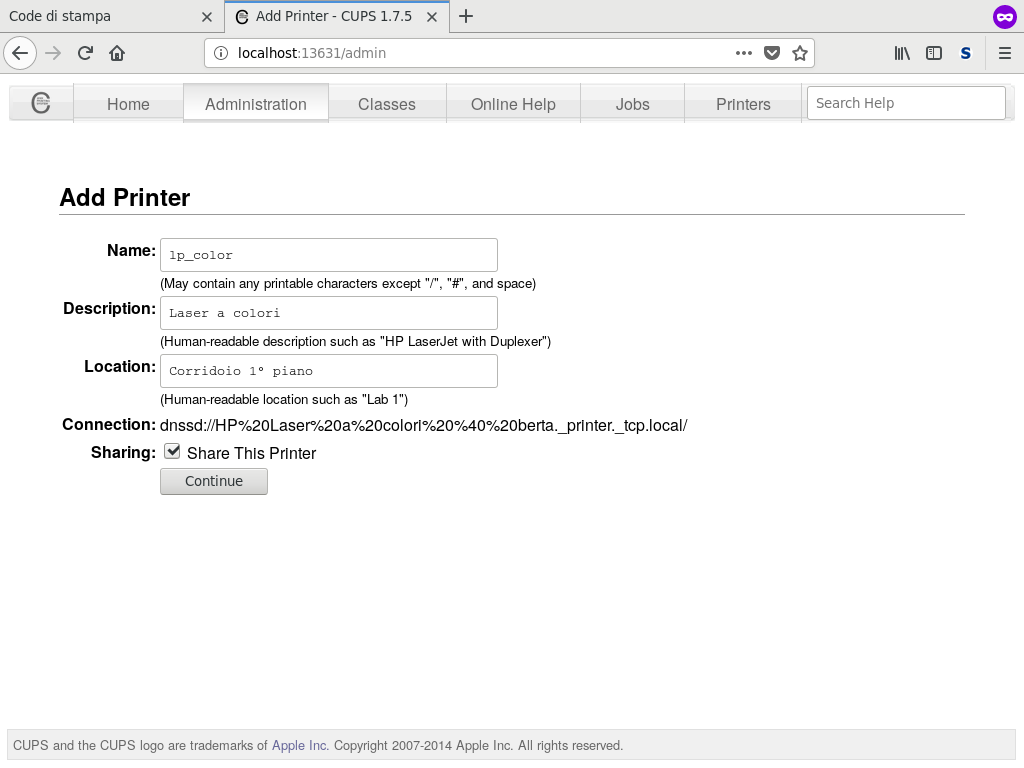Click the Description field with Laser a colori

click(328, 313)
